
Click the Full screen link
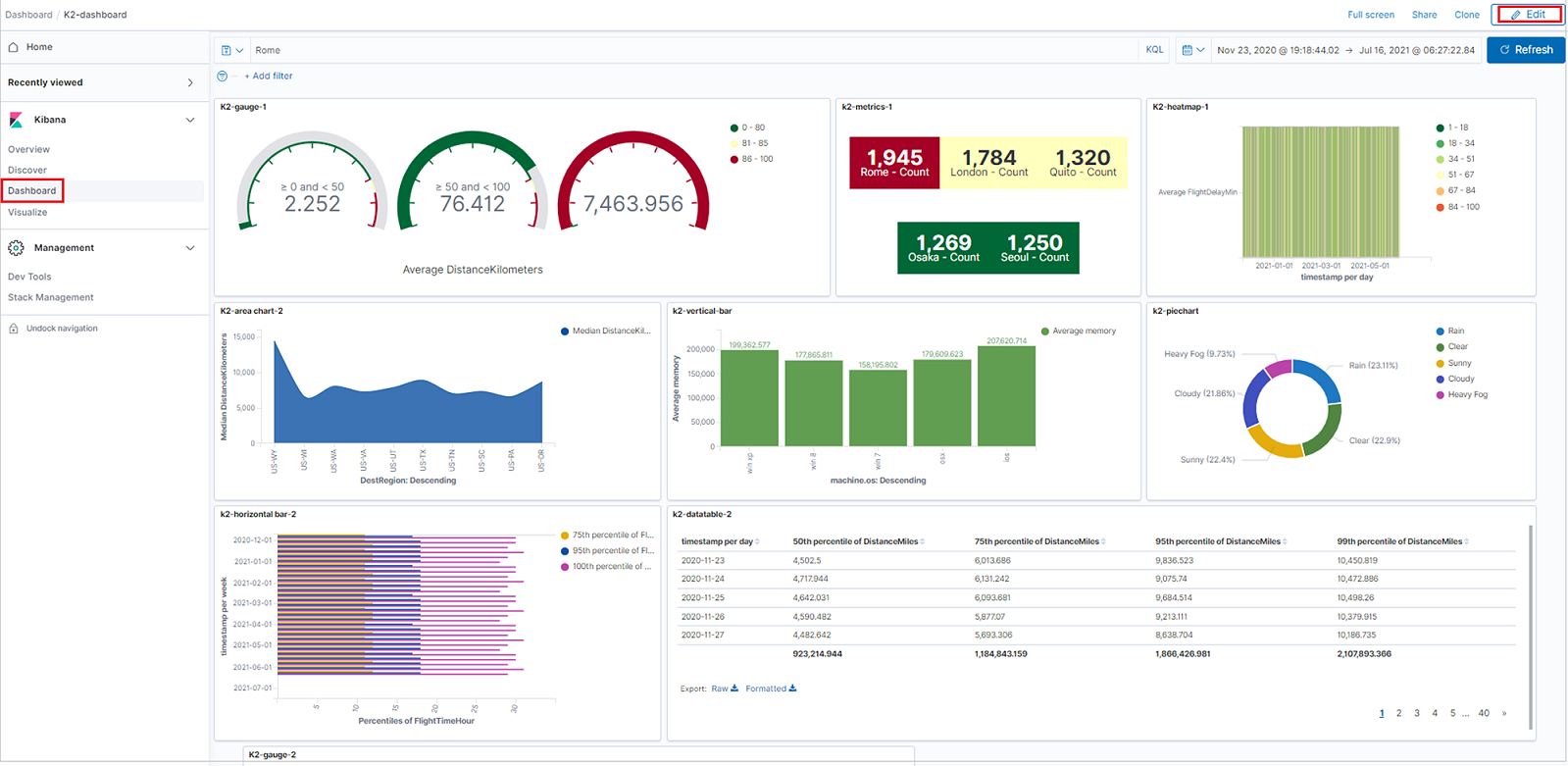(x=1370, y=15)
